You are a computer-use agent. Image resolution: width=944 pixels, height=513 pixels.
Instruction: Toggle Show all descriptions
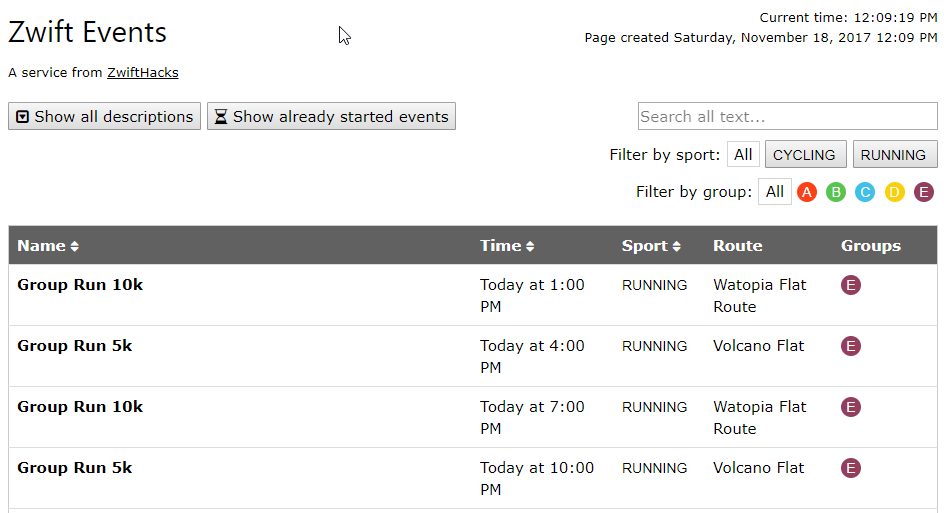(104, 116)
